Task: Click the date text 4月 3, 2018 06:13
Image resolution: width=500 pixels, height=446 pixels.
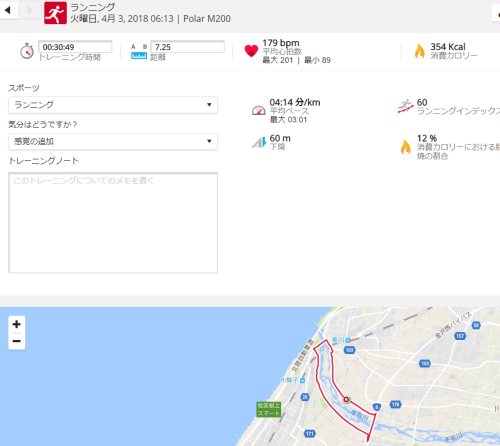Action: [137, 18]
